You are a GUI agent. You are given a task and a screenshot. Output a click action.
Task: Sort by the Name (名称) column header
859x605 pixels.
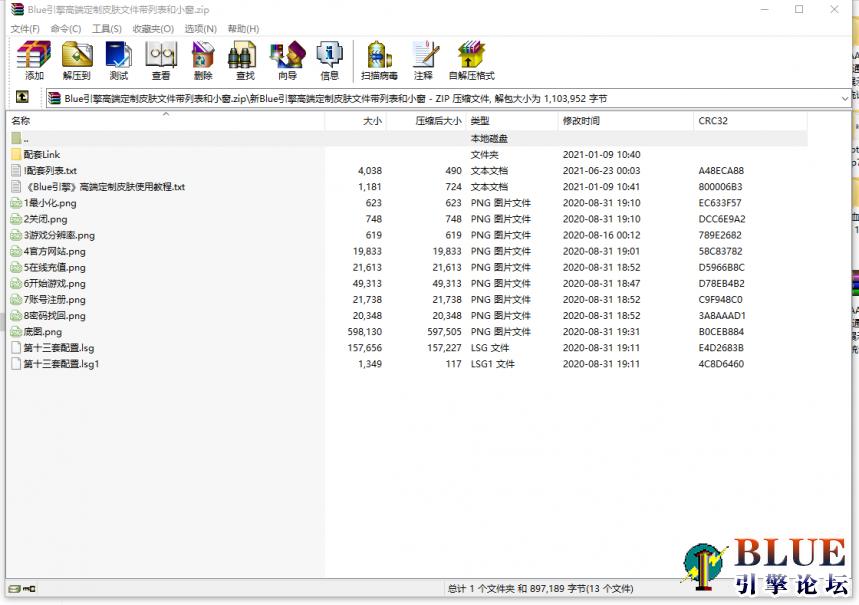pyautogui.click(x=21, y=121)
